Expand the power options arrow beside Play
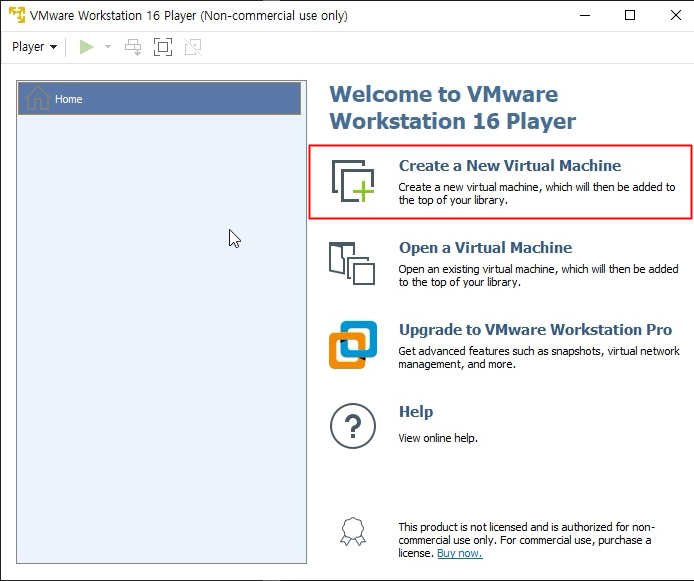Viewport: 694px width, 581px height. point(108,47)
